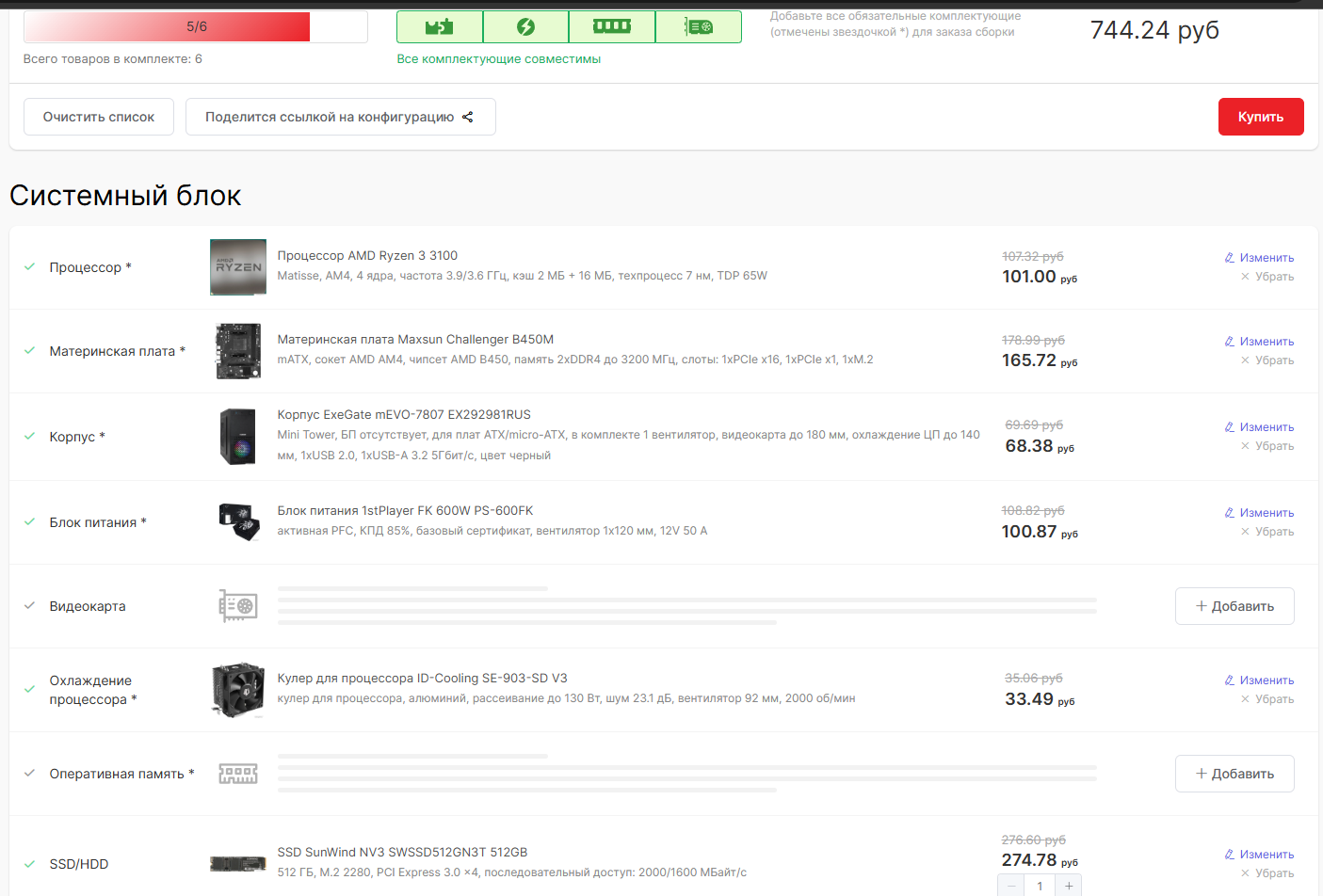Click Изменить for the Maxsun Challenger B450M motherboard

pyautogui.click(x=1259, y=342)
